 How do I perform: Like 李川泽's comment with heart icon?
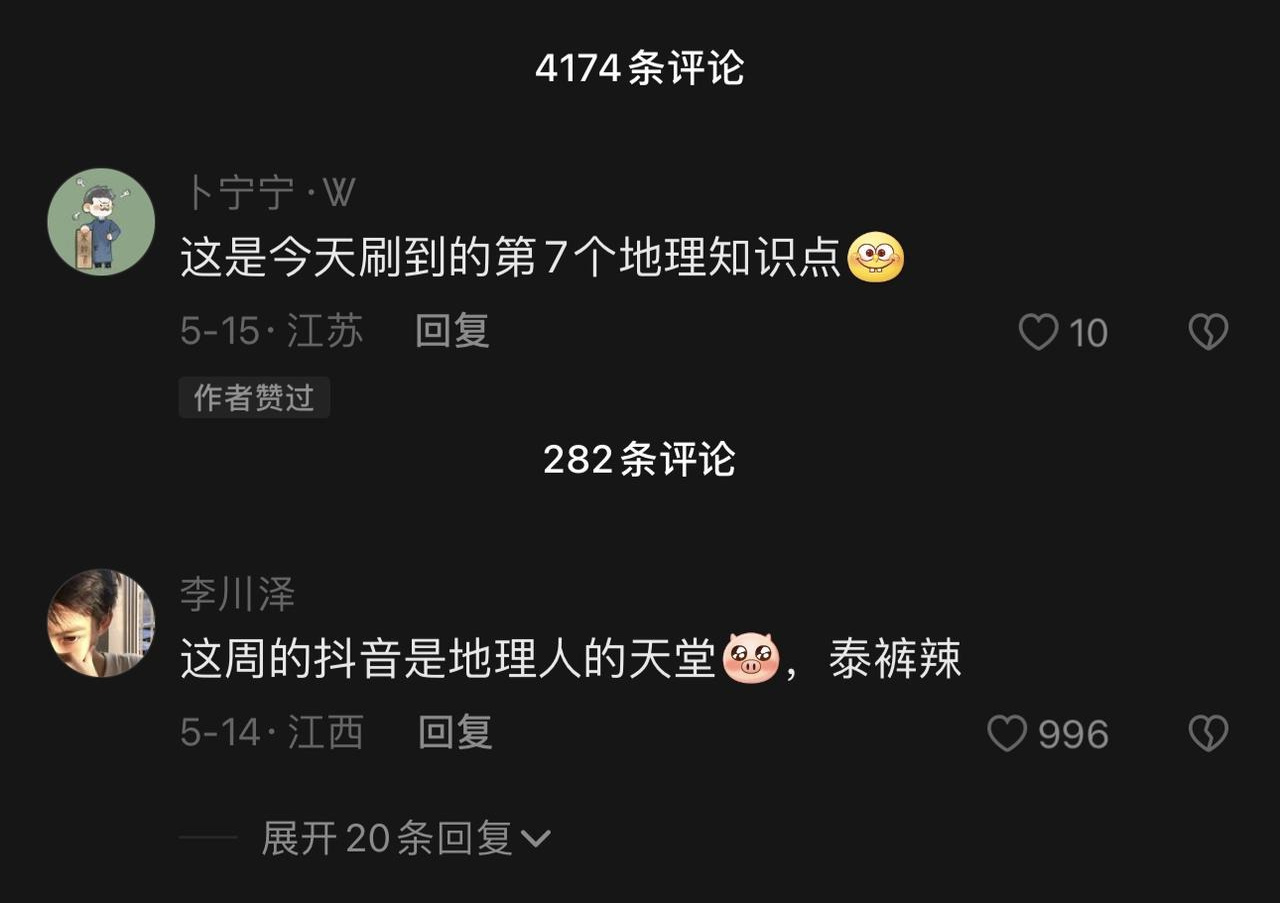[1007, 734]
